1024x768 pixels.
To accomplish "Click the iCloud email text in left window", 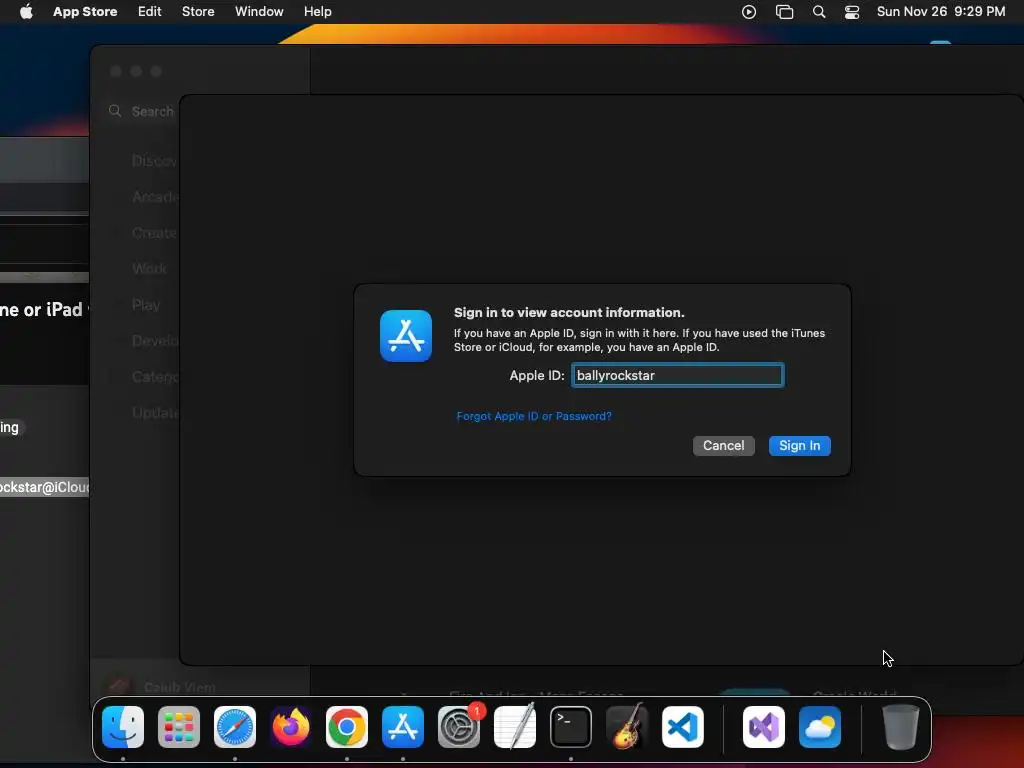I will click(44, 487).
